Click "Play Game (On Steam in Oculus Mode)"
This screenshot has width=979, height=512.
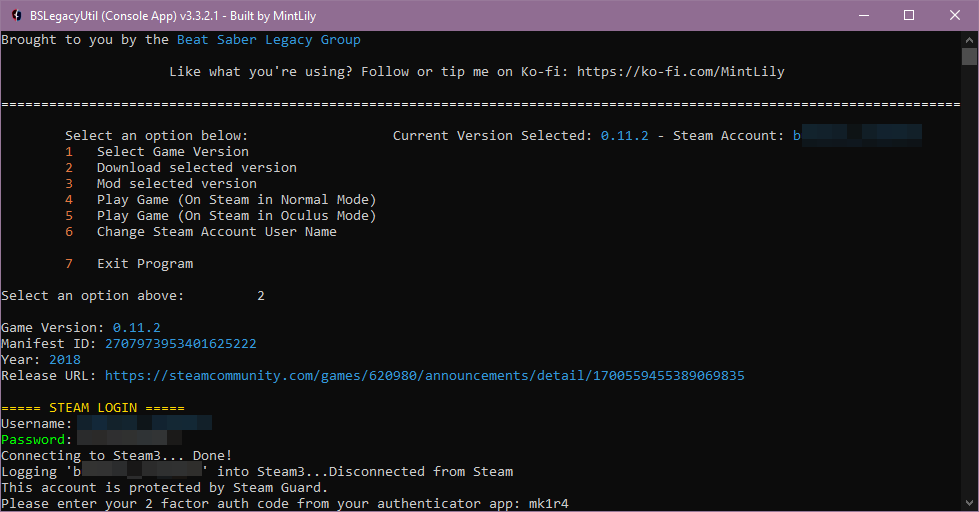click(x=236, y=216)
